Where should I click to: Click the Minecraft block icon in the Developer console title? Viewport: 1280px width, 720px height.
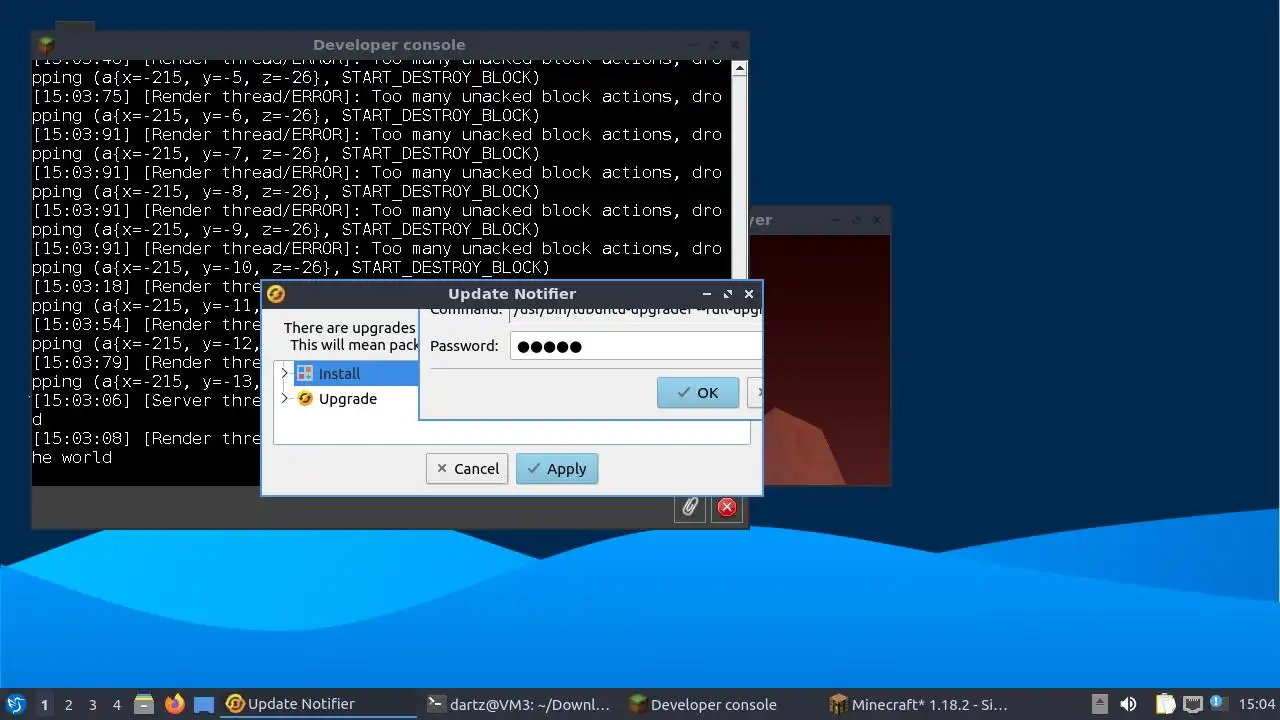pyautogui.click(x=46, y=45)
